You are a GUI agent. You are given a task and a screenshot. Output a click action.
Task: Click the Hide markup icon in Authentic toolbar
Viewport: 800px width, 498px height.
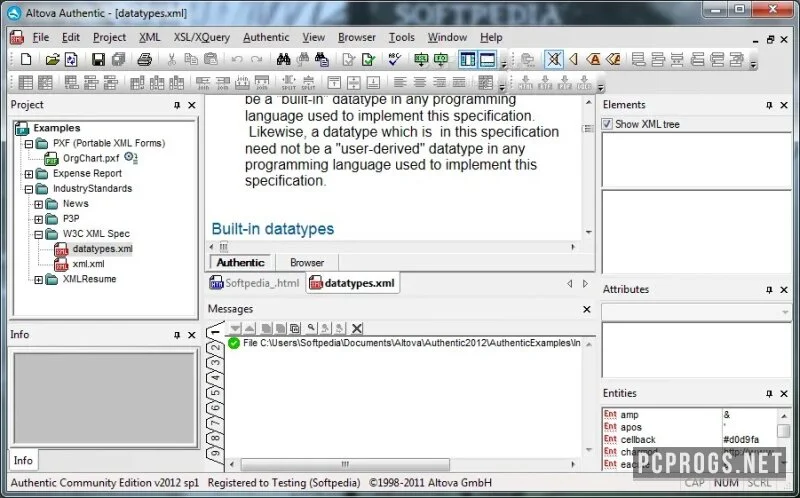pyautogui.click(x=554, y=60)
